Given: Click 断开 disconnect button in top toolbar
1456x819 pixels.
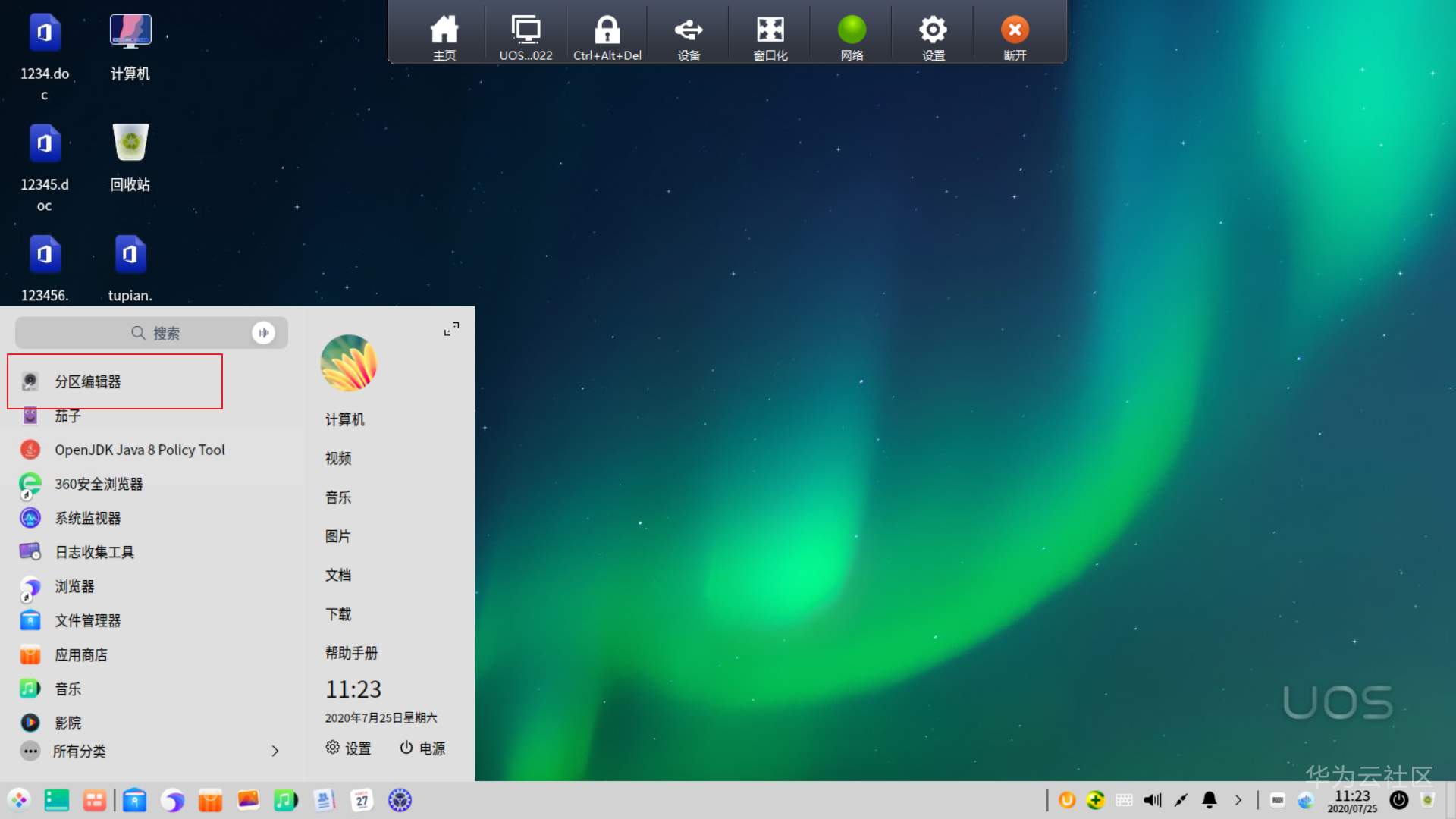Looking at the screenshot, I should click(x=1015, y=36).
